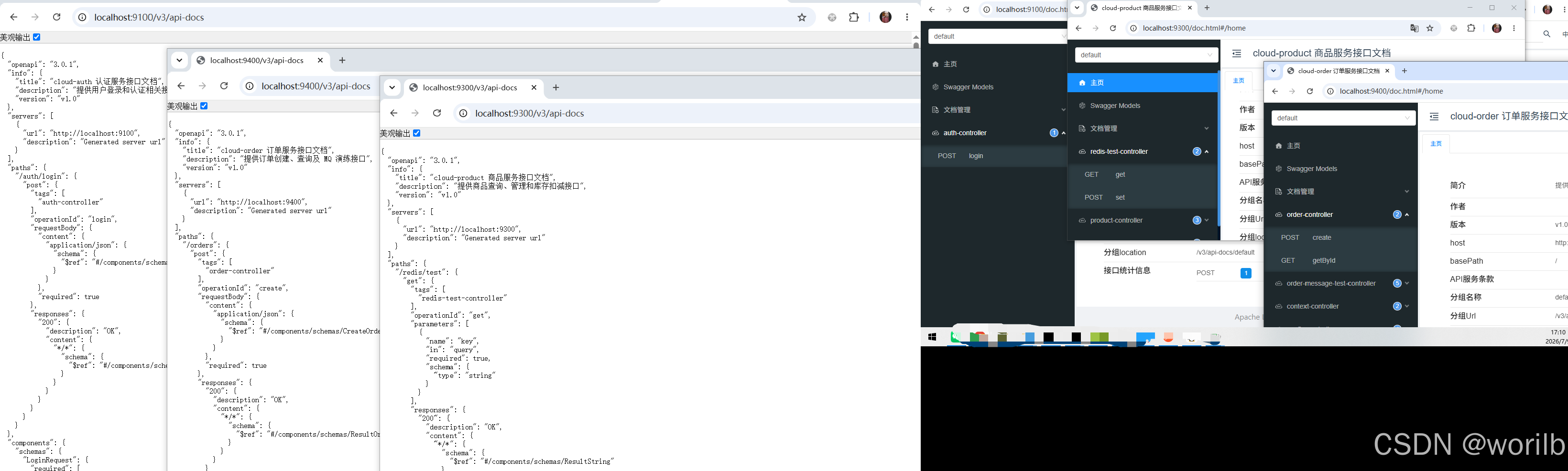This screenshot has height=471, width=1568.
Task: Open the default group dropdown in the cloud-product sidebar
Action: click(x=1146, y=55)
